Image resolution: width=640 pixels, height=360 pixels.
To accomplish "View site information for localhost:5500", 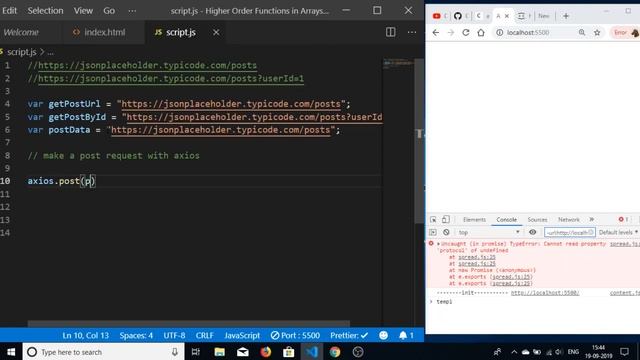I will click(500, 33).
